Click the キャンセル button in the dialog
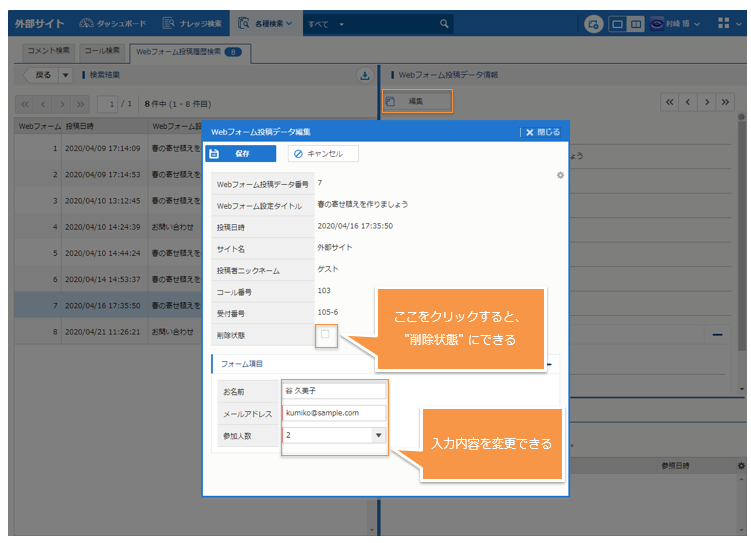The image size is (751, 543). pyautogui.click(x=323, y=154)
